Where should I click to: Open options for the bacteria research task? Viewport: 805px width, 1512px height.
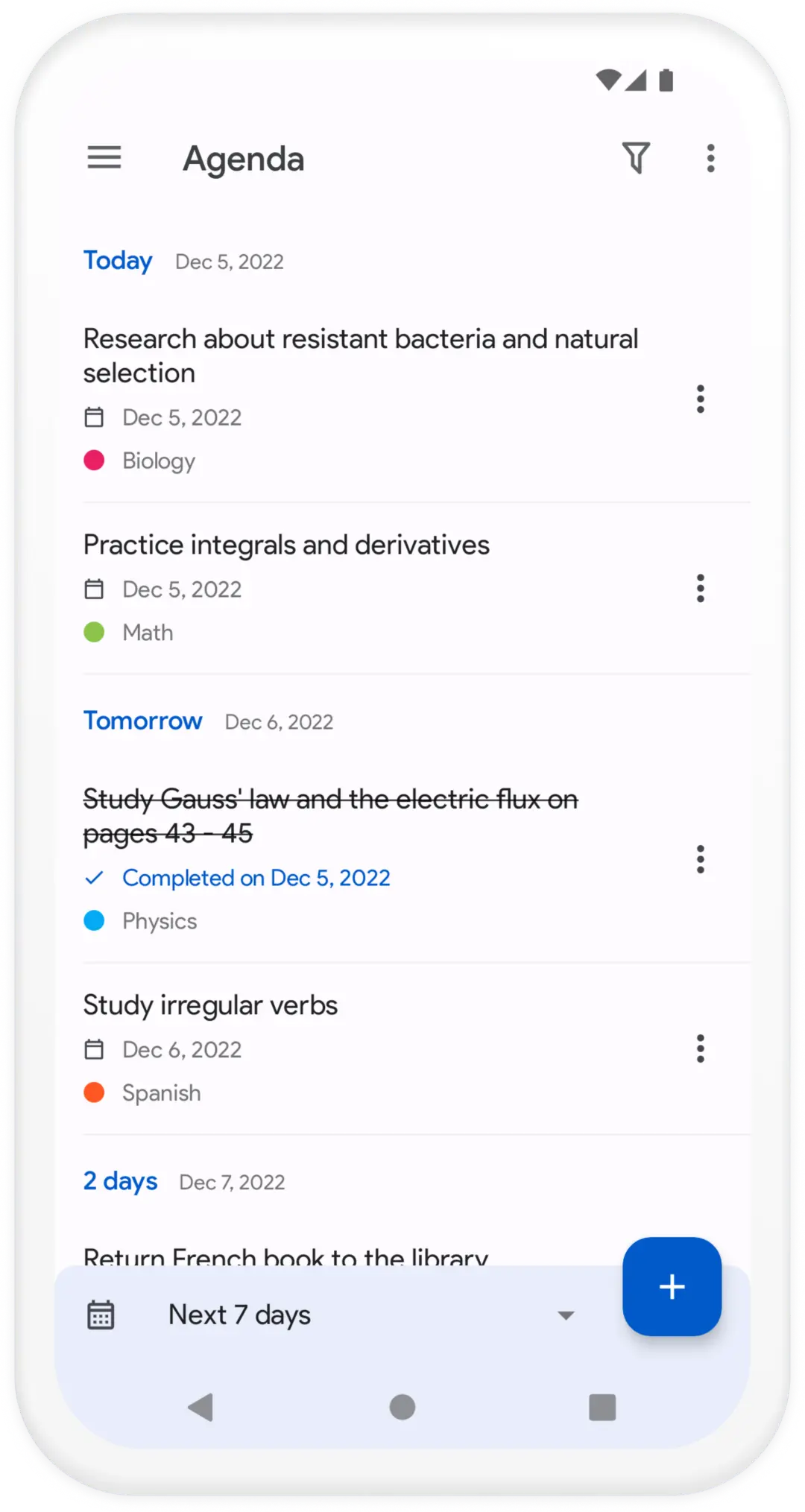coord(700,399)
